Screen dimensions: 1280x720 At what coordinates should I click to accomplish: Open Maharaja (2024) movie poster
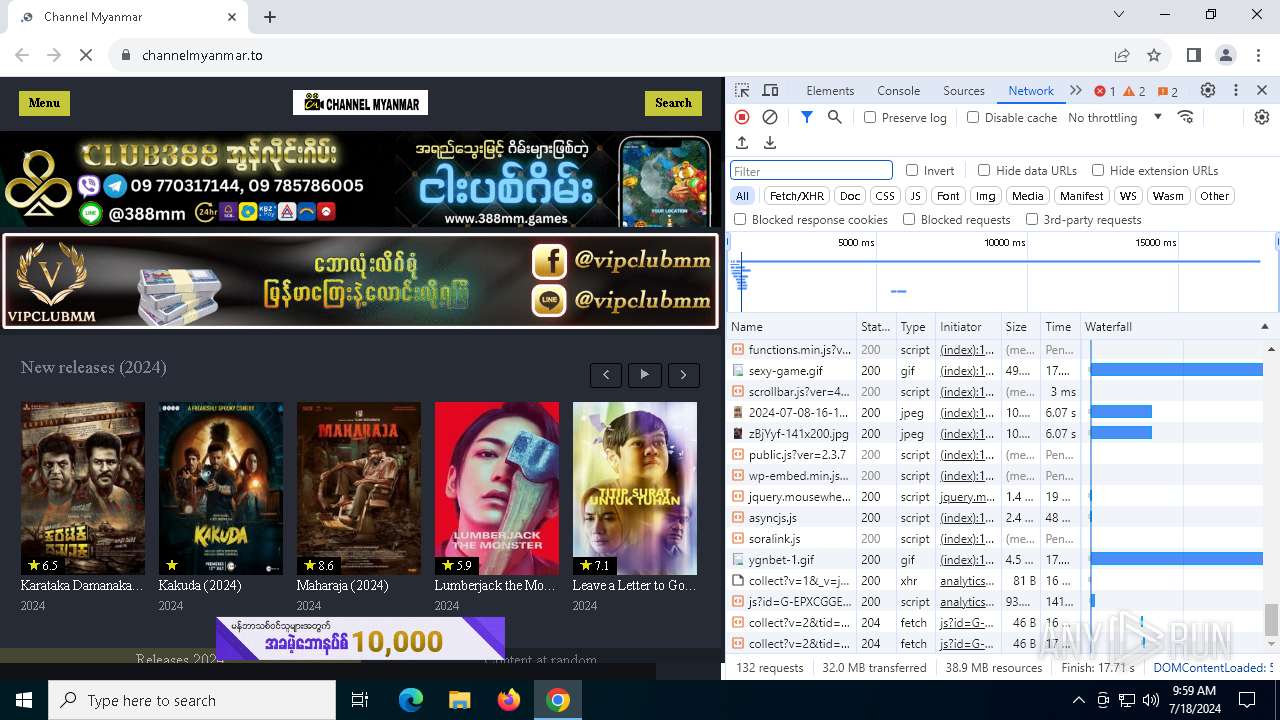point(359,488)
